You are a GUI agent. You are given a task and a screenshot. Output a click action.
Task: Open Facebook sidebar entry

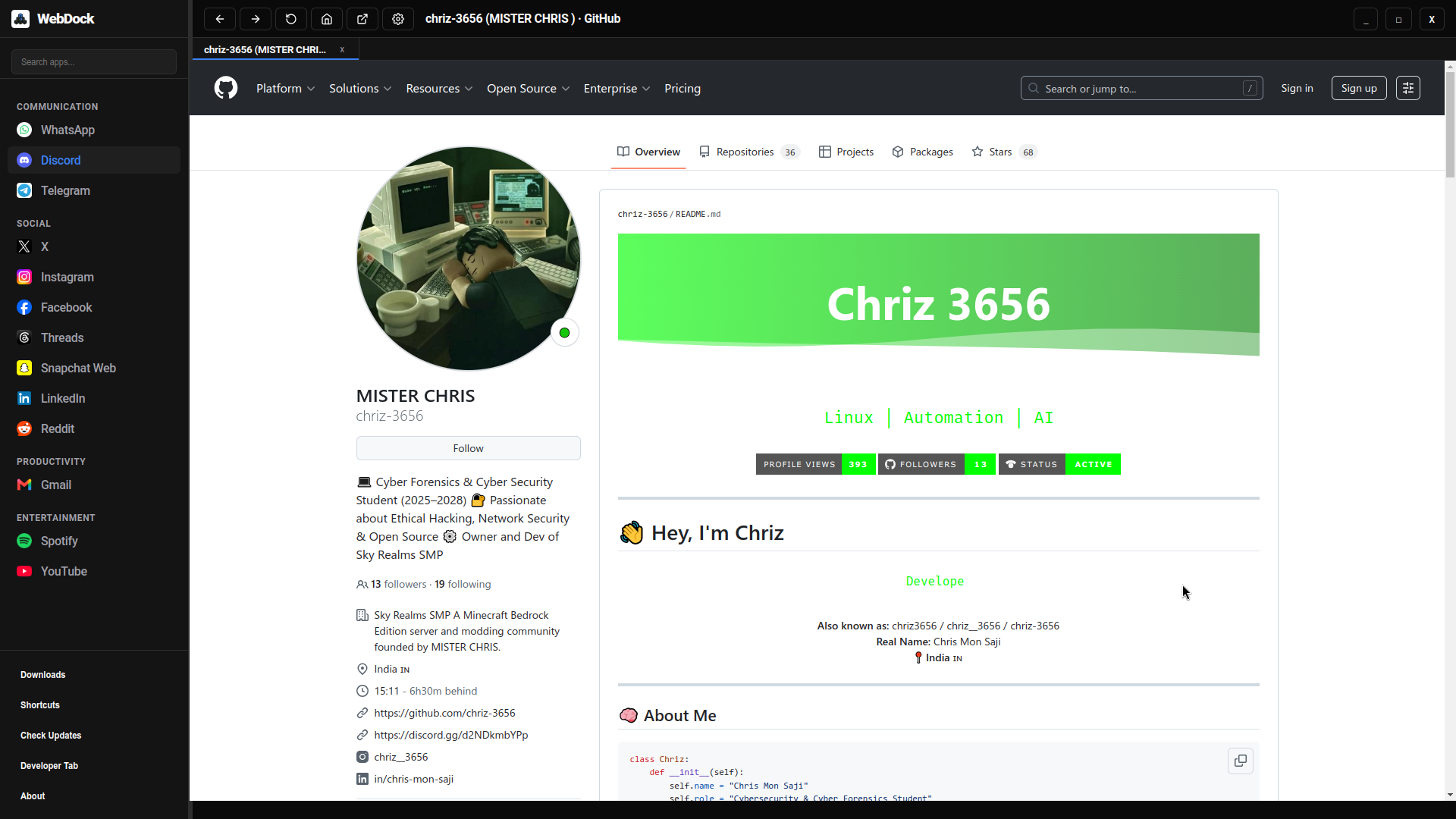[94, 307]
